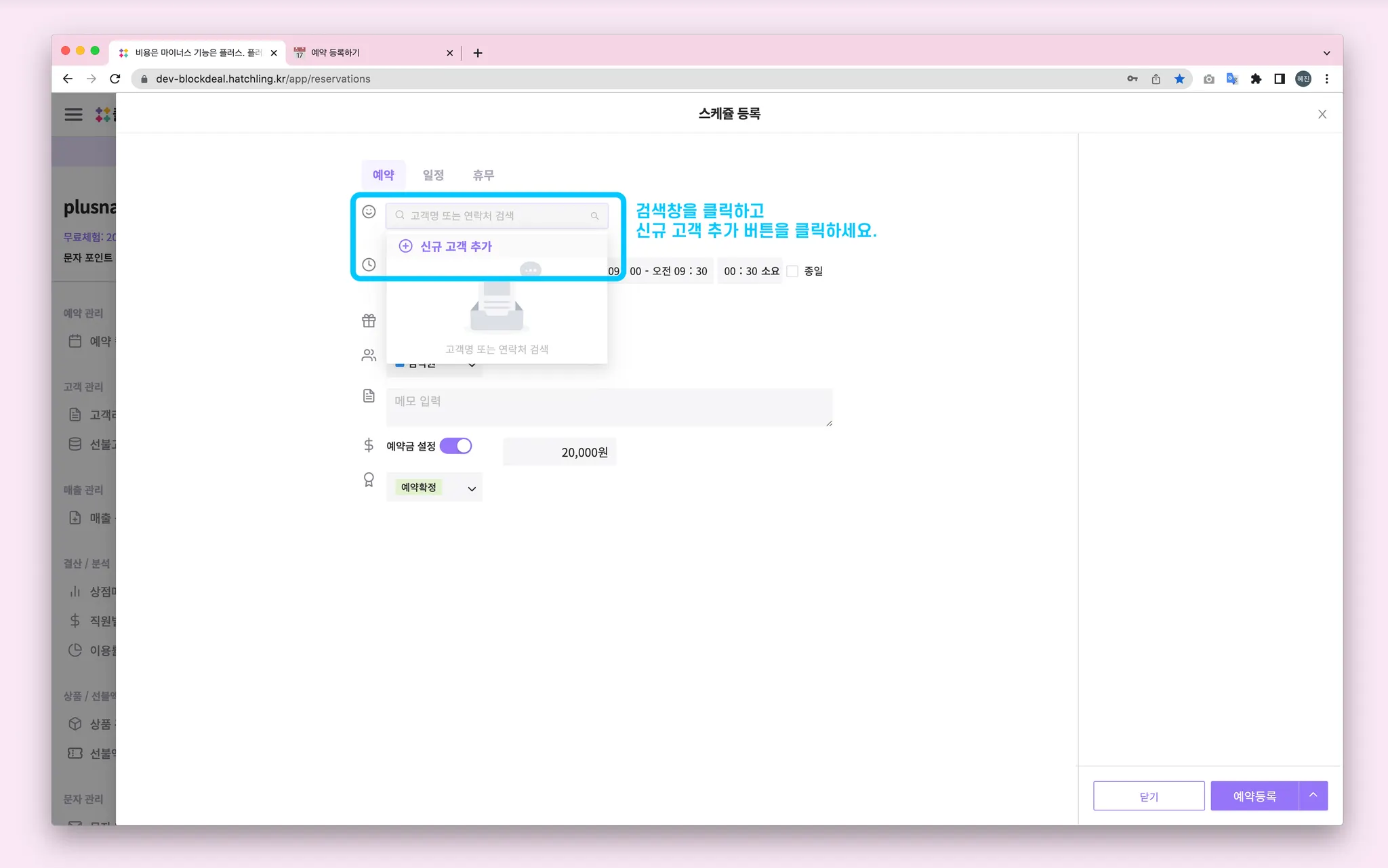Screen dimensions: 1388x868
Task: Click the memo document icon
Action: click(x=369, y=396)
